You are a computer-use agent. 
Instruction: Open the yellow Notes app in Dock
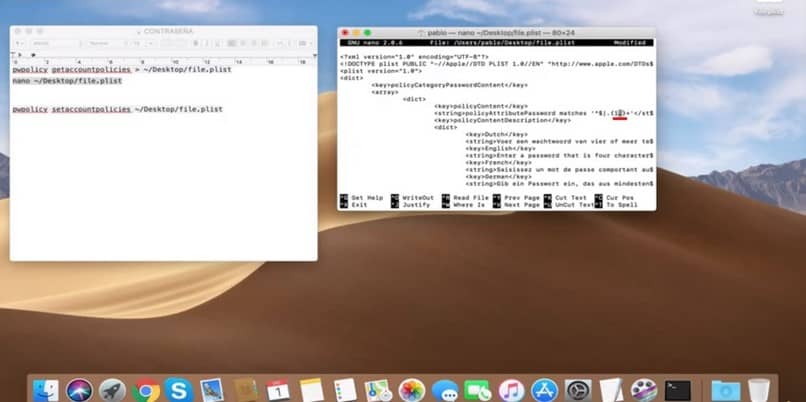(x=312, y=391)
